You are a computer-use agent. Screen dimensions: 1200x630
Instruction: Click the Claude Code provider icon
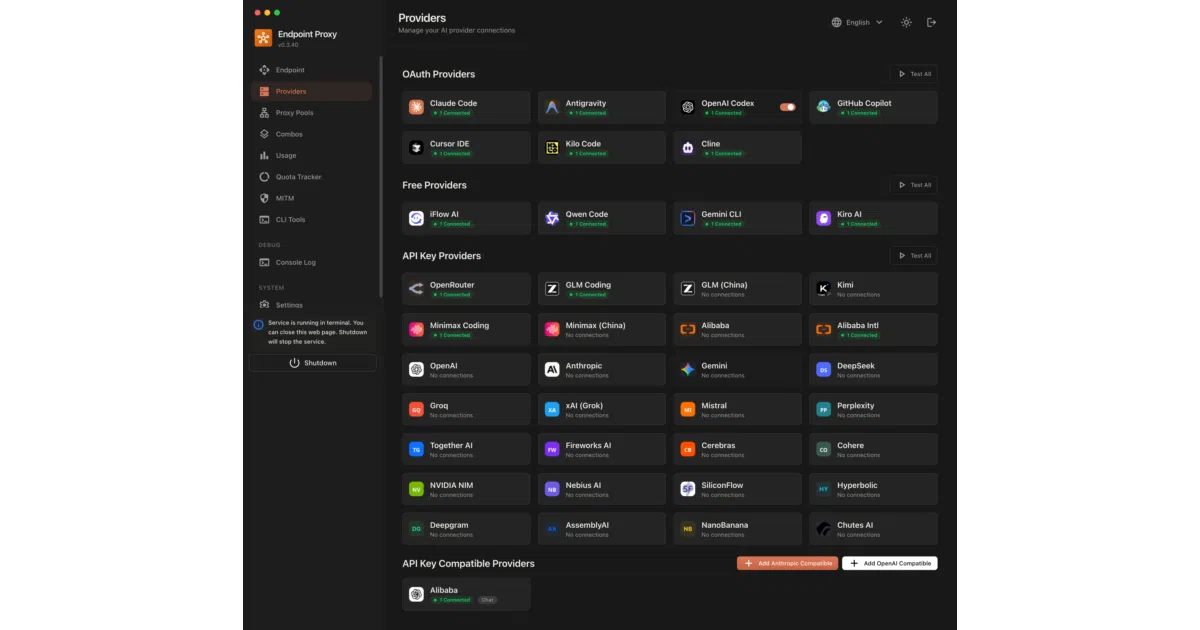click(416, 107)
